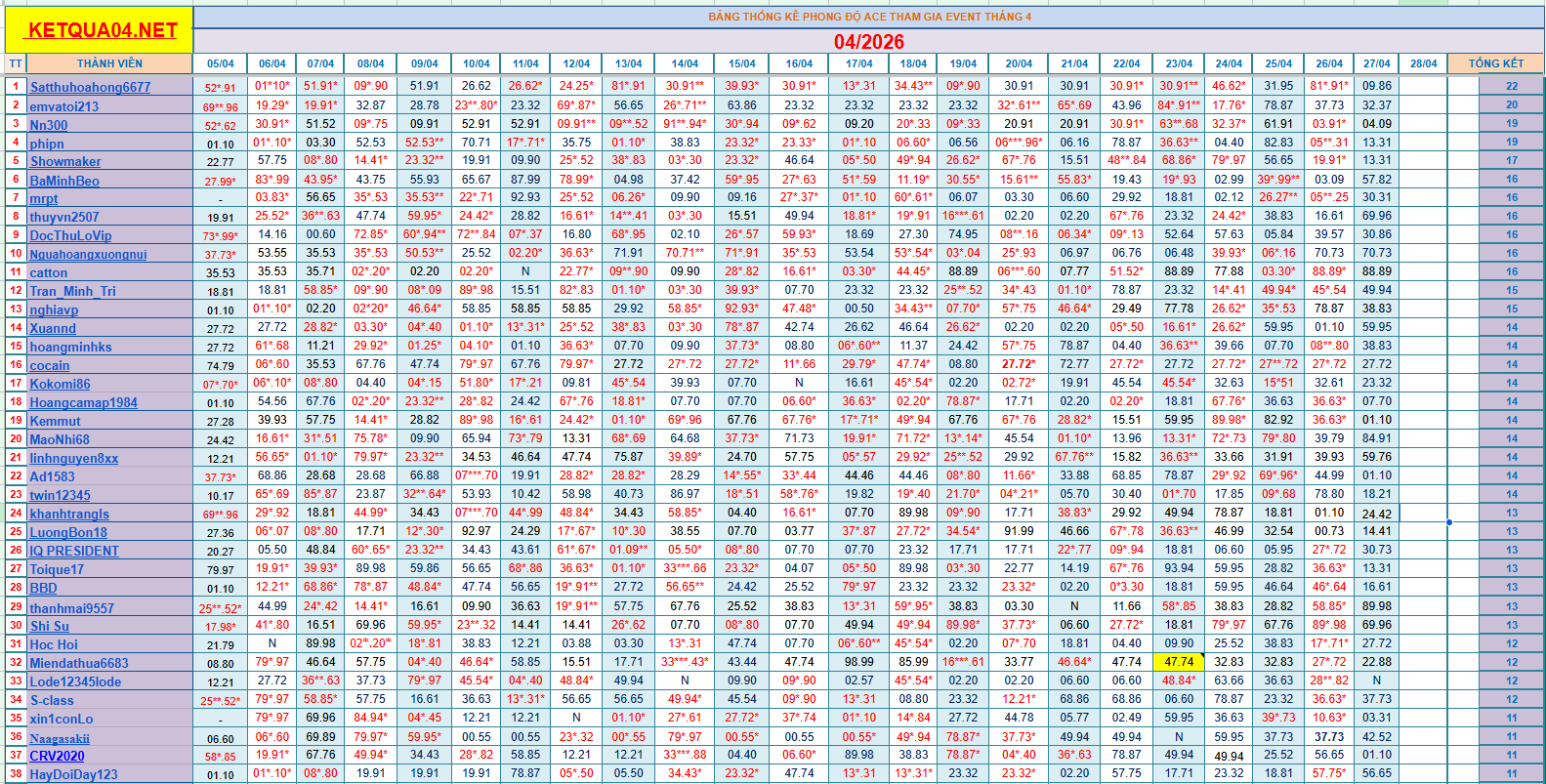Select row number 1 cell

[16, 86]
